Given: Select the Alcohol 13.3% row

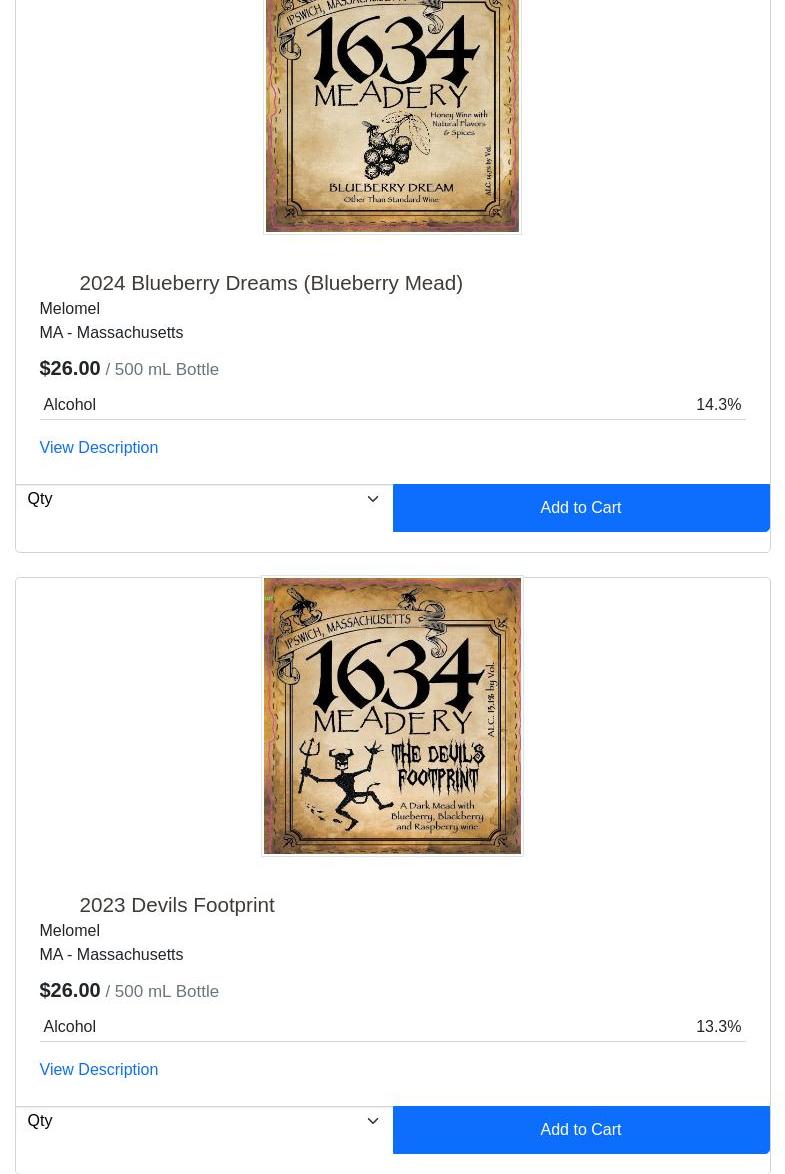Looking at the screenshot, I should (x=392, y=1027).
